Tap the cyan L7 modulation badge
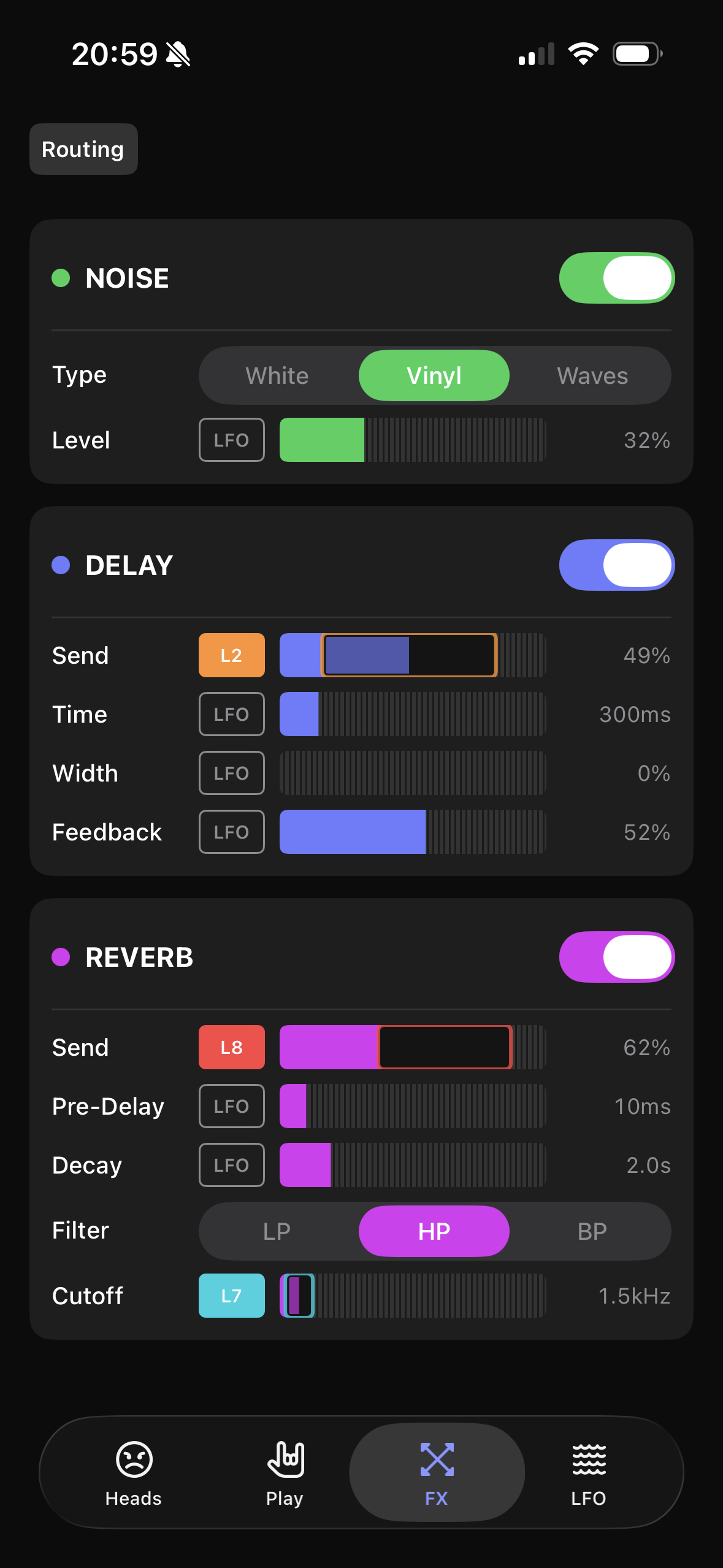Viewport: 723px width, 1568px height. tap(231, 1296)
